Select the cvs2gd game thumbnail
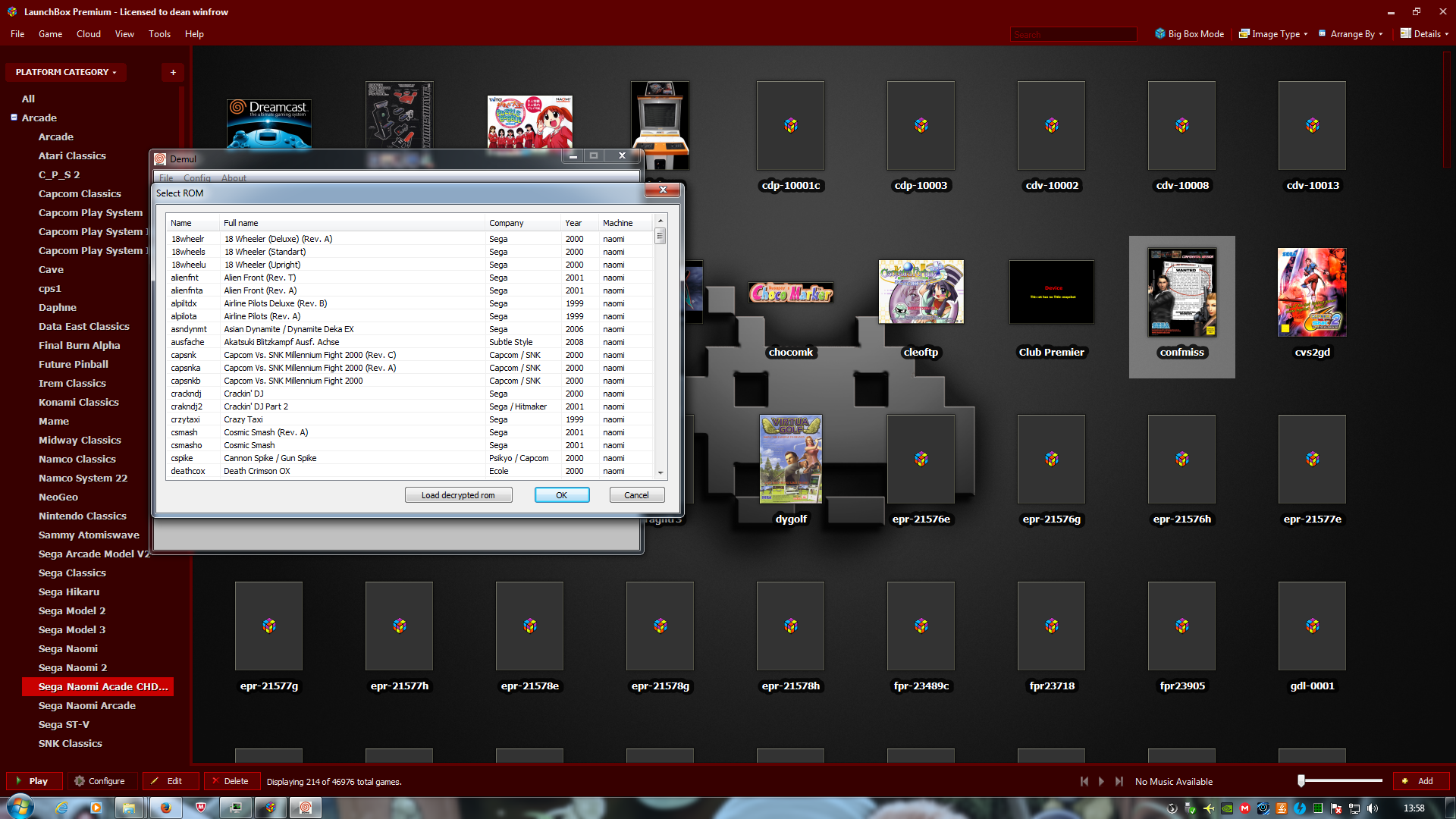 (x=1312, y=292)
